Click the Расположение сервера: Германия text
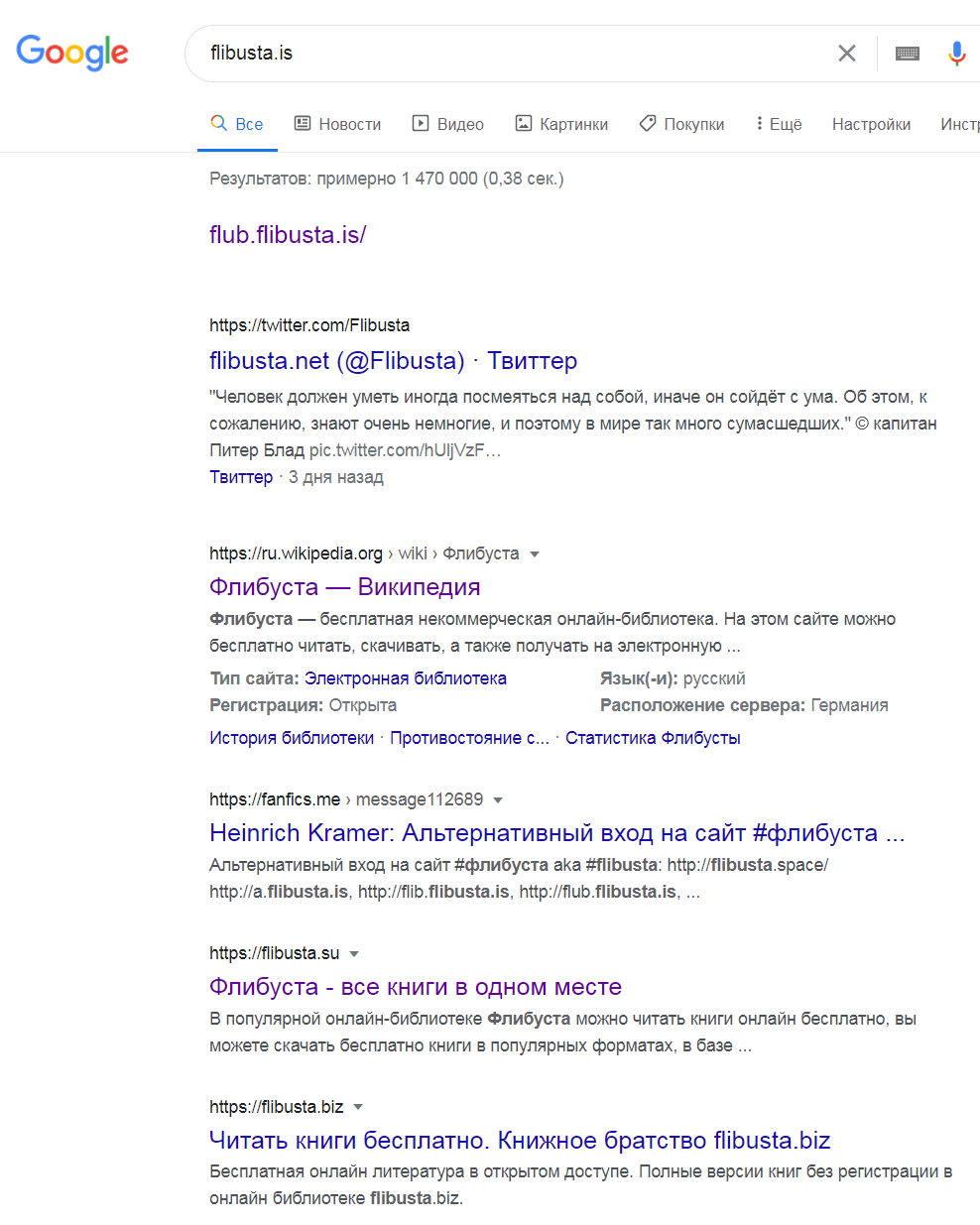Image resolution: width=980 pixels, height=1225 pixels. coord(744,705)
